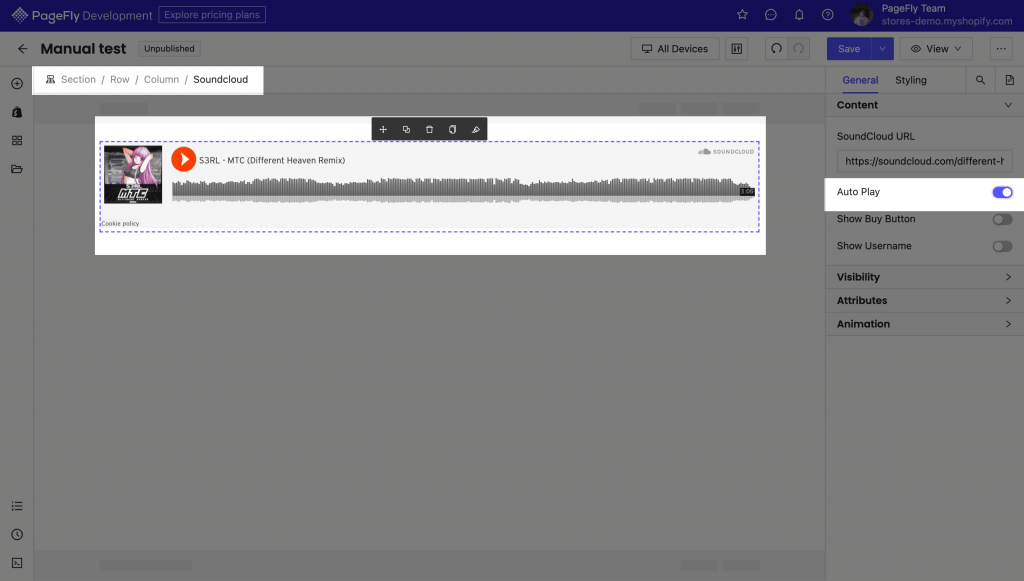Click the copy style icon in element toolbar

coord(452,129)
